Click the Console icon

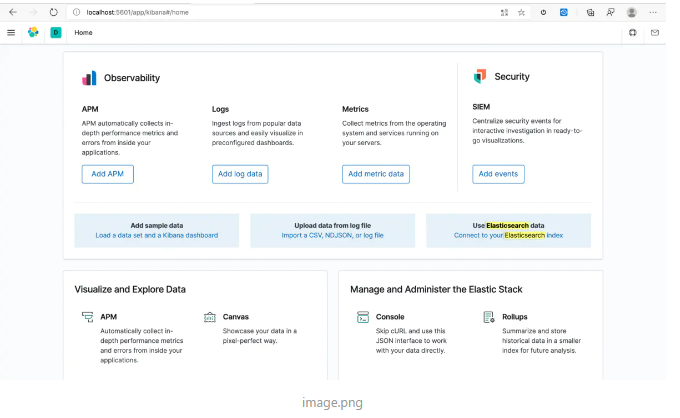(365, 317)
